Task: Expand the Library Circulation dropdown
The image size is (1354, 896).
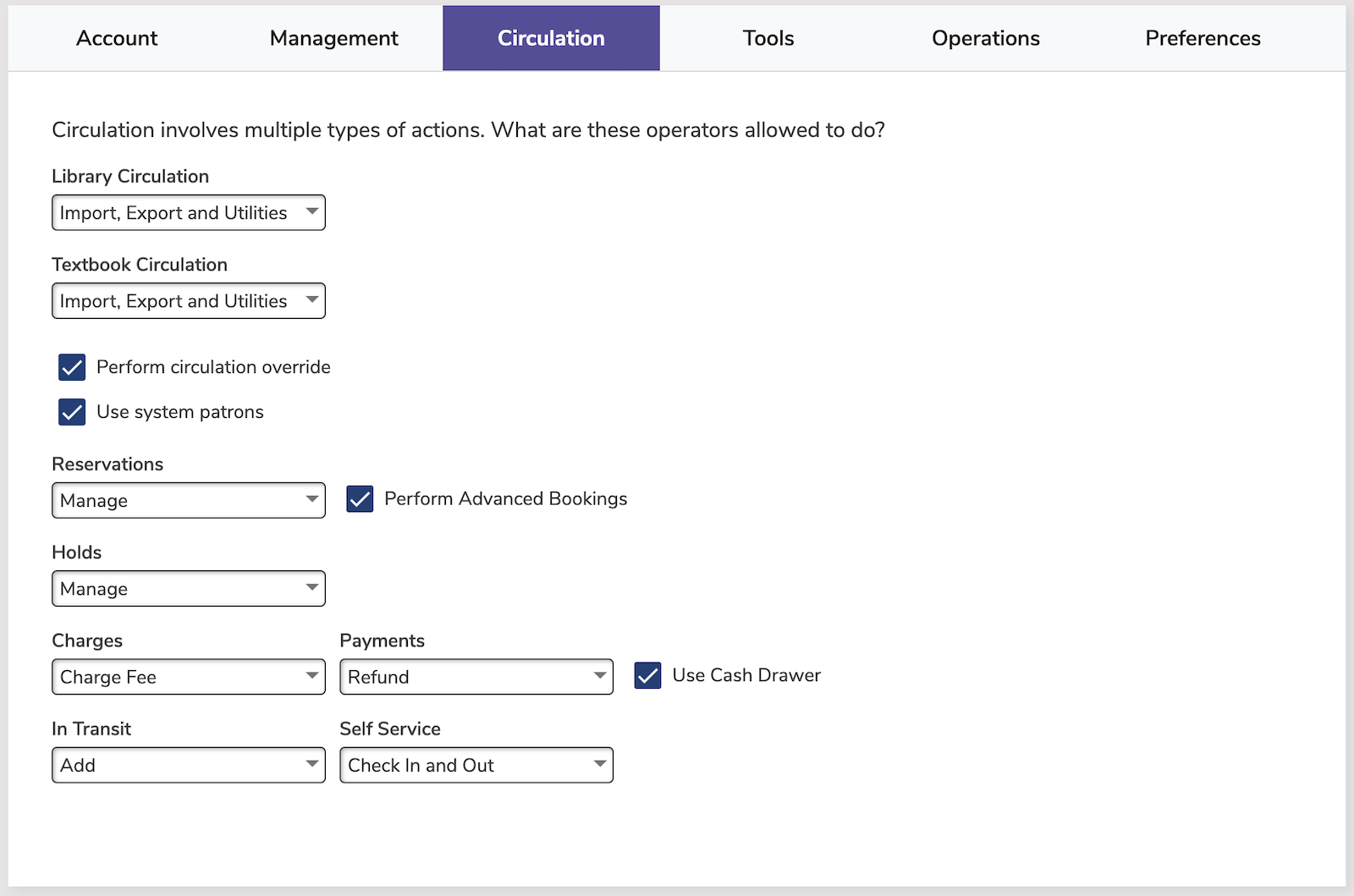Action: coord(189,213)
